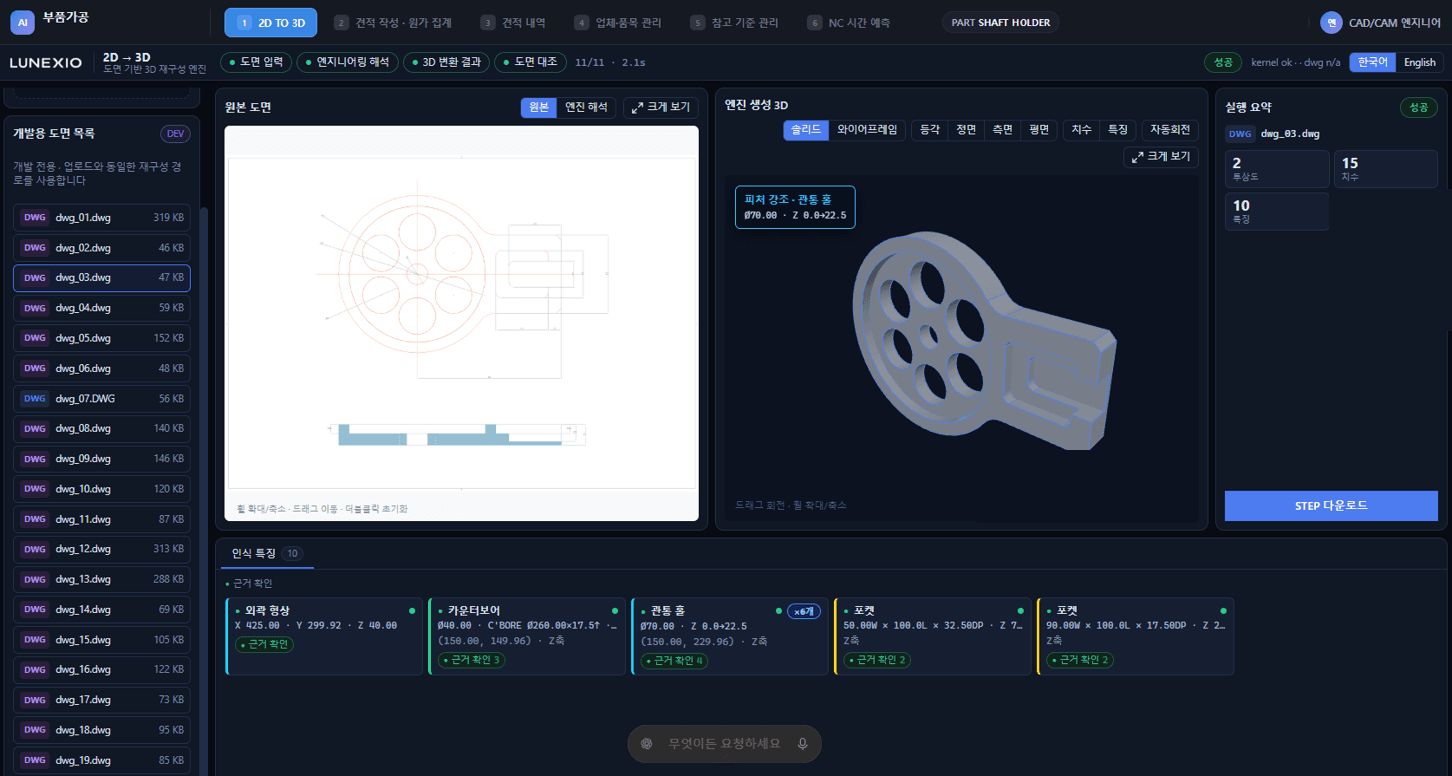Switch the language to 한국어
Image resolution: width=1452 pixels, height=776 pixels.
click(1372, 62)
